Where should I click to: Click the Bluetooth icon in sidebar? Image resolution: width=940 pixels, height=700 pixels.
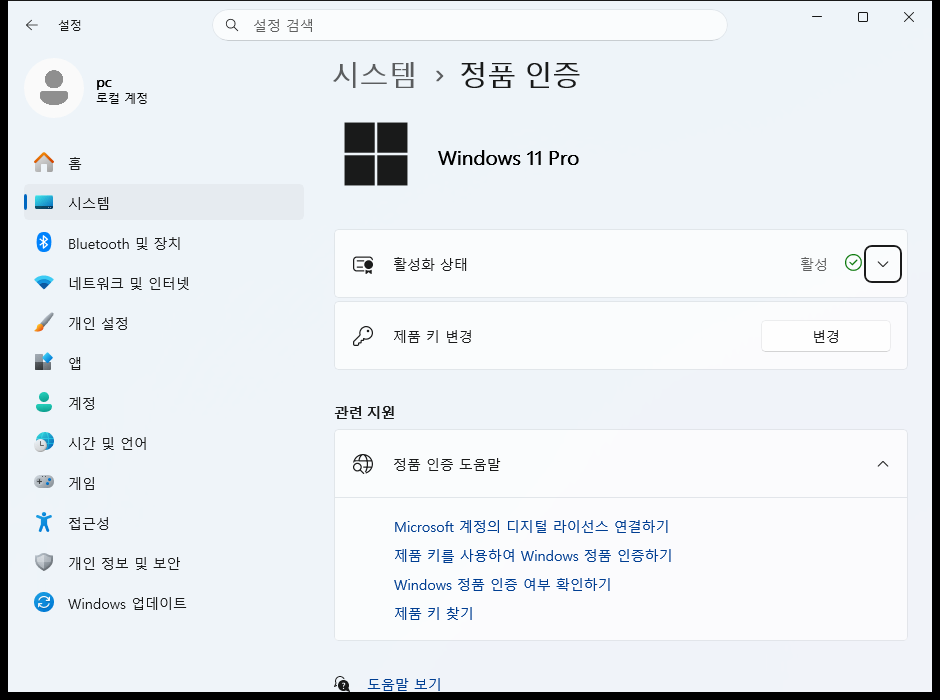(44, 243)
